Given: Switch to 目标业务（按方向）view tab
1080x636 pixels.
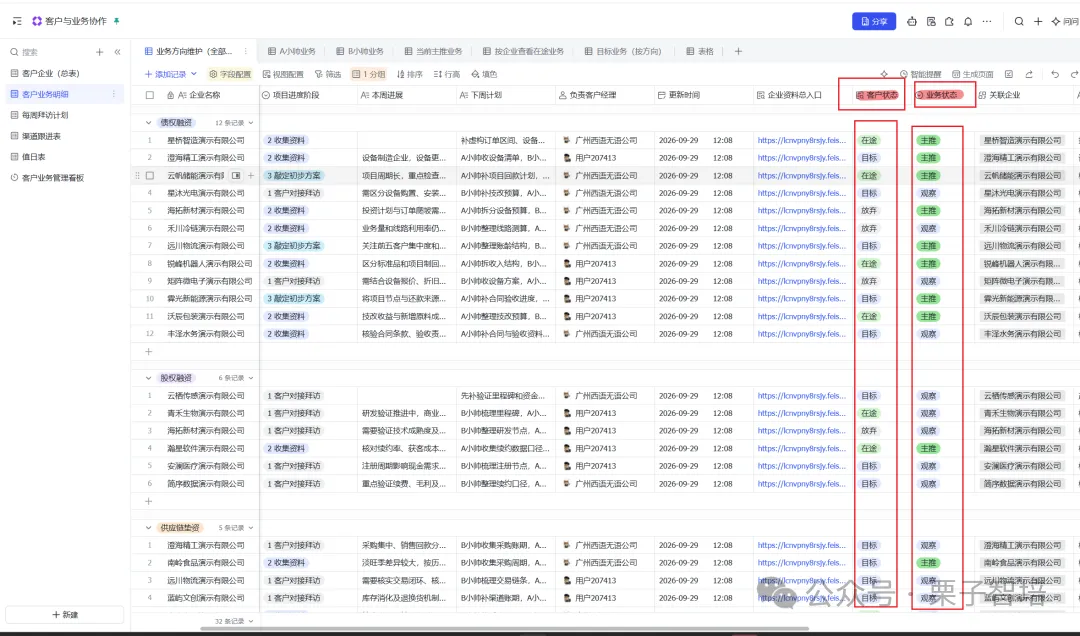Looking at the screenshot, I should point(623,51).
